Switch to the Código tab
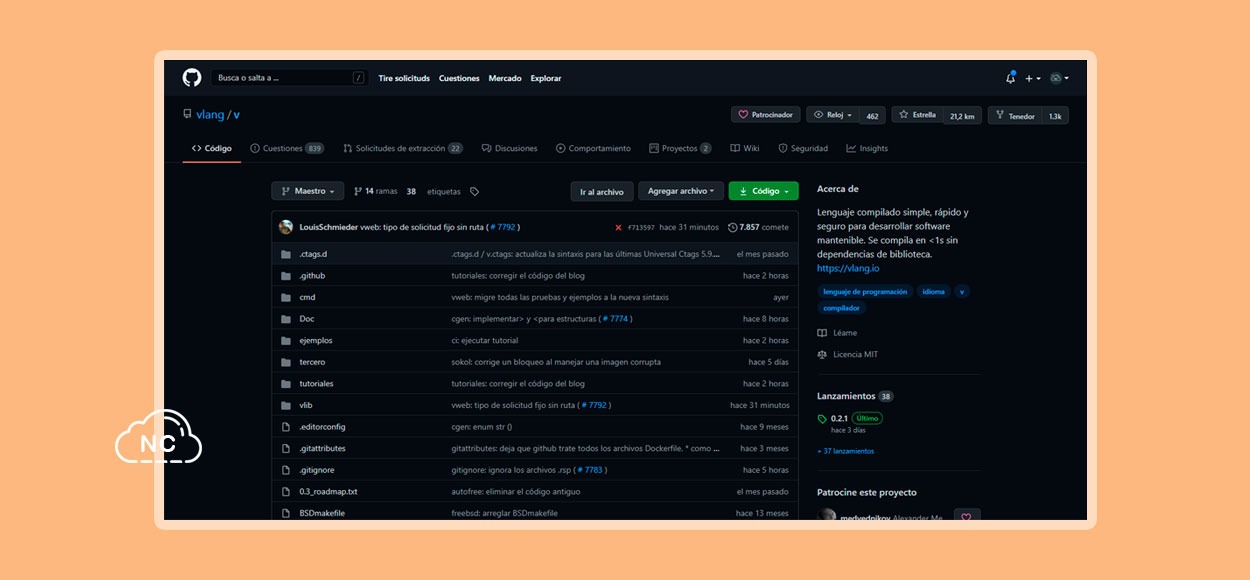 (212, 148)
